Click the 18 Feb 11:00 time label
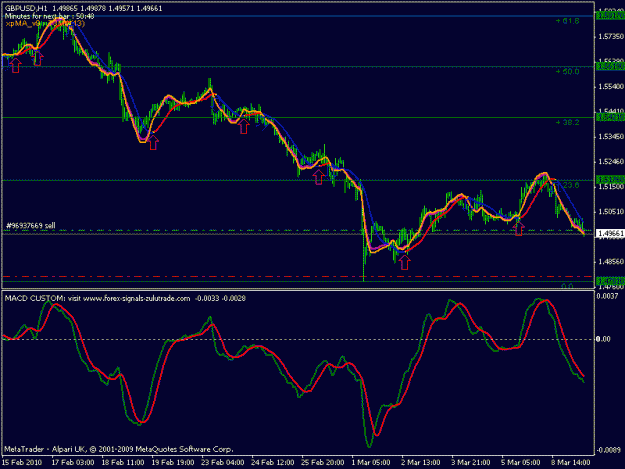This screenshot has width=625, height=469. tap(123, 463)
